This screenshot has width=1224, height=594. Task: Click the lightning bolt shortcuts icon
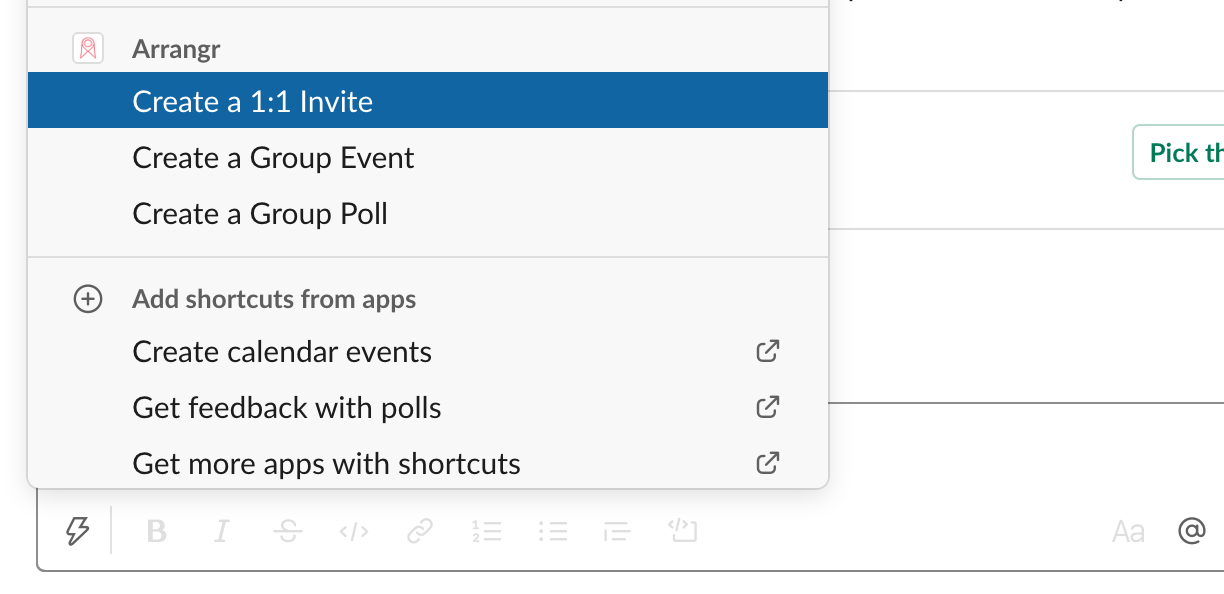pyautogui.click(x=77, y=531)
